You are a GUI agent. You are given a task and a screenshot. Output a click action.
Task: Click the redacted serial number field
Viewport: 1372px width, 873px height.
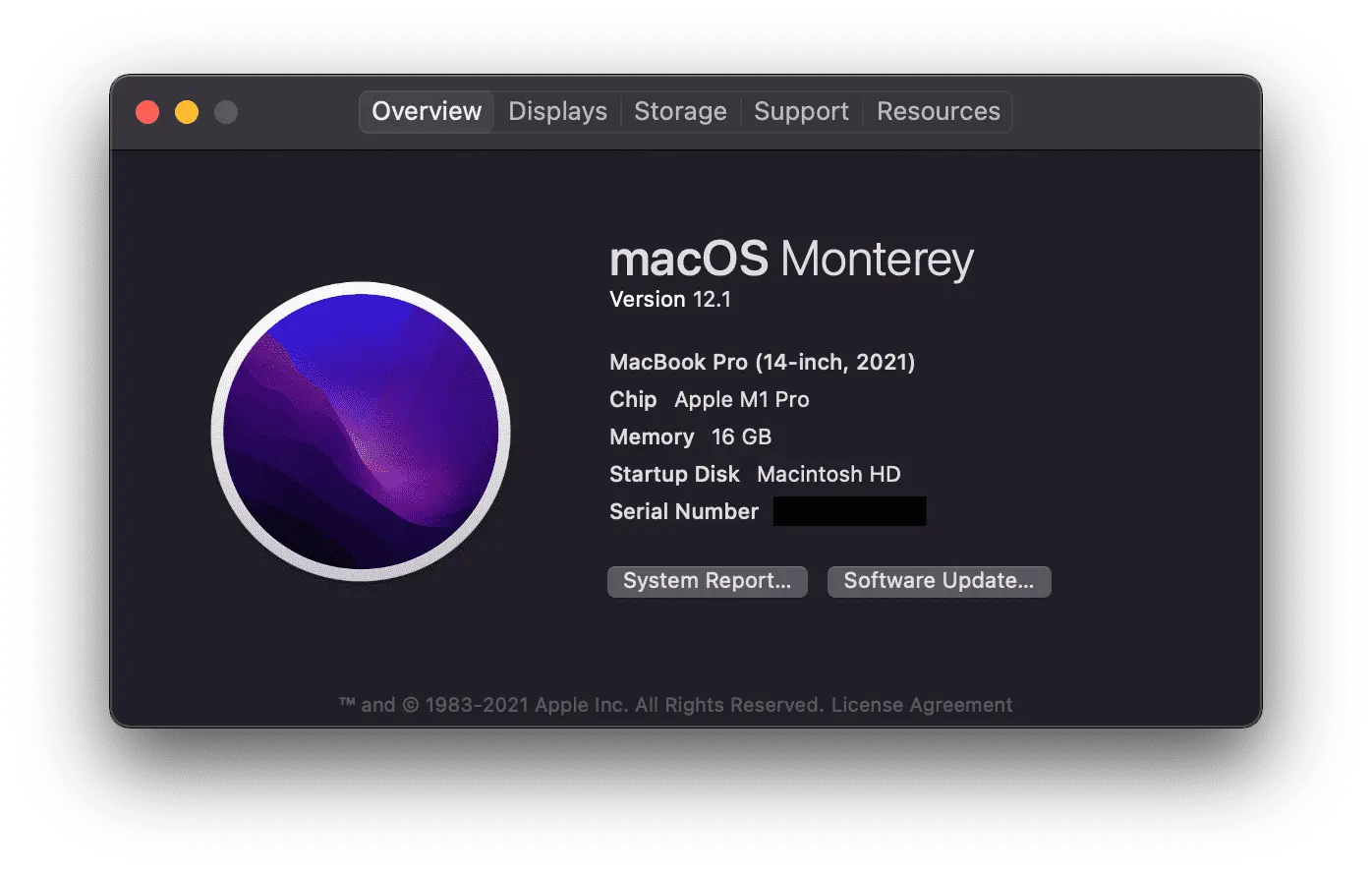[x=850, y=511]
